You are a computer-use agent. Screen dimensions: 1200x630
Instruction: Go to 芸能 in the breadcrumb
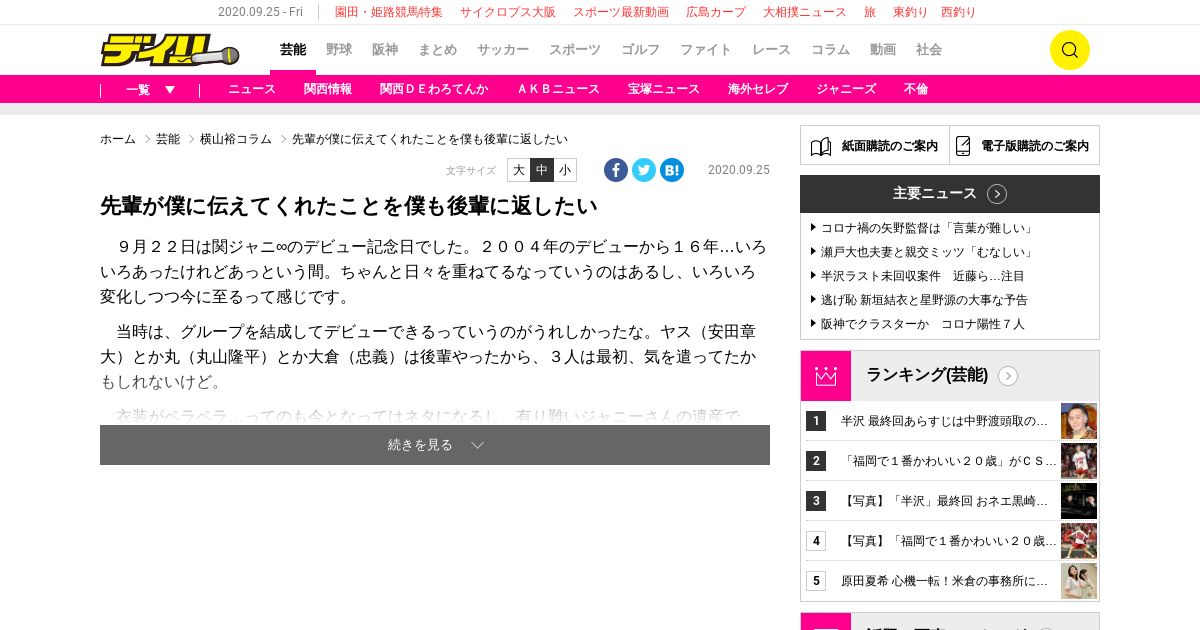coord(168,139)
